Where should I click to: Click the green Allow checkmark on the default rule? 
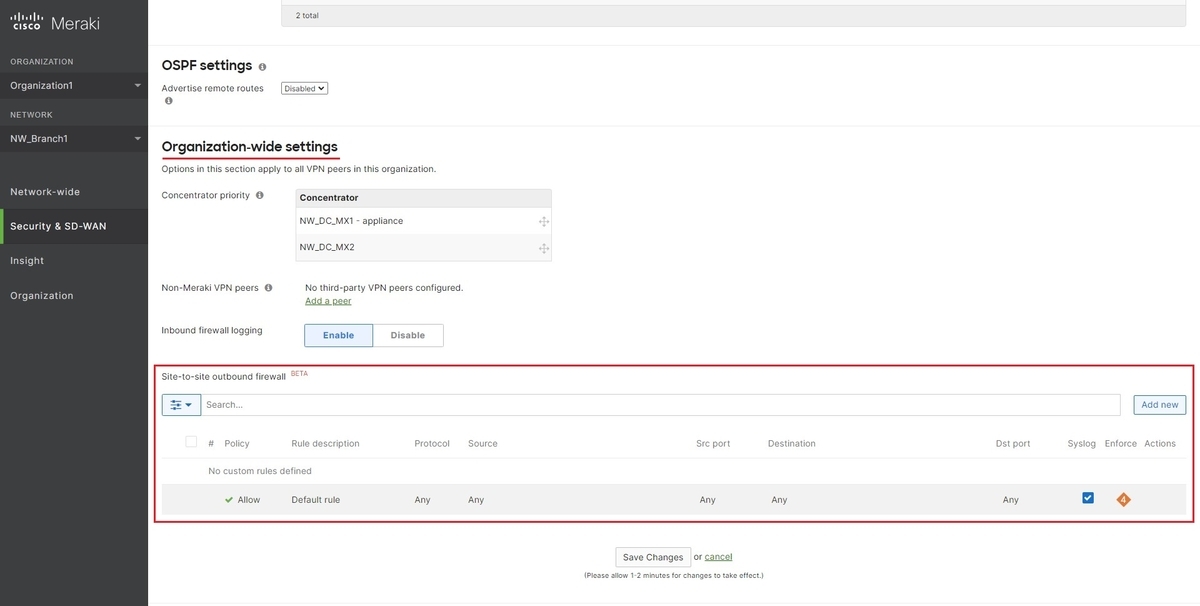click(x=228, y=498)
